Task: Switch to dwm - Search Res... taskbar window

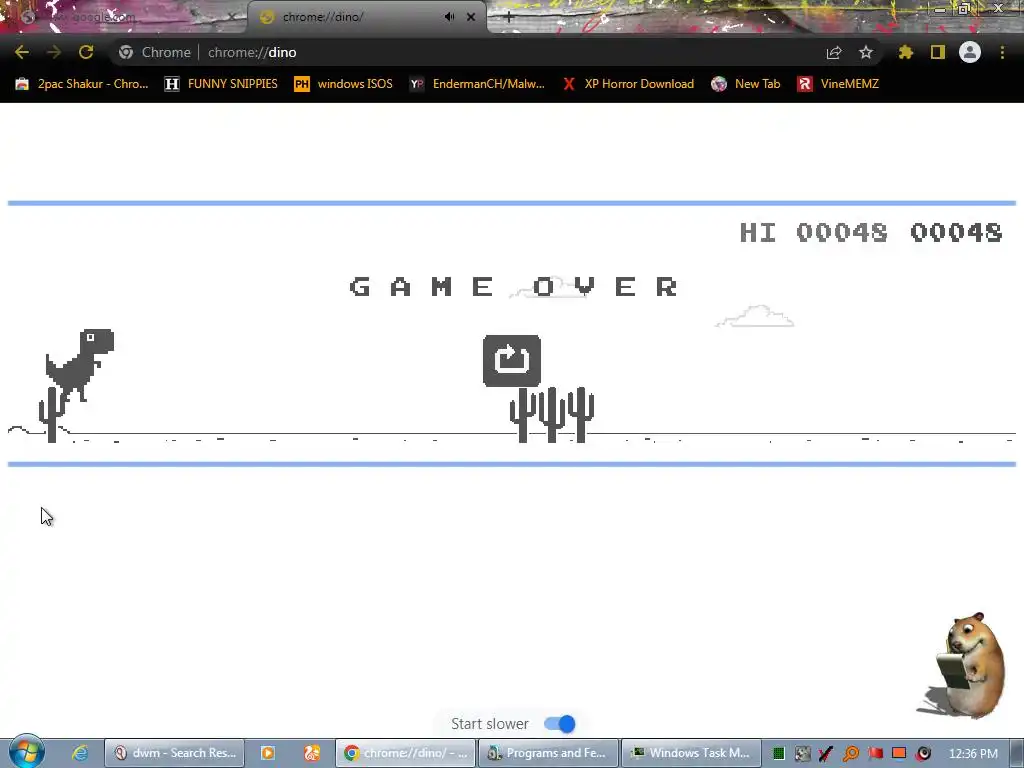Action: [x=175, y=753]
